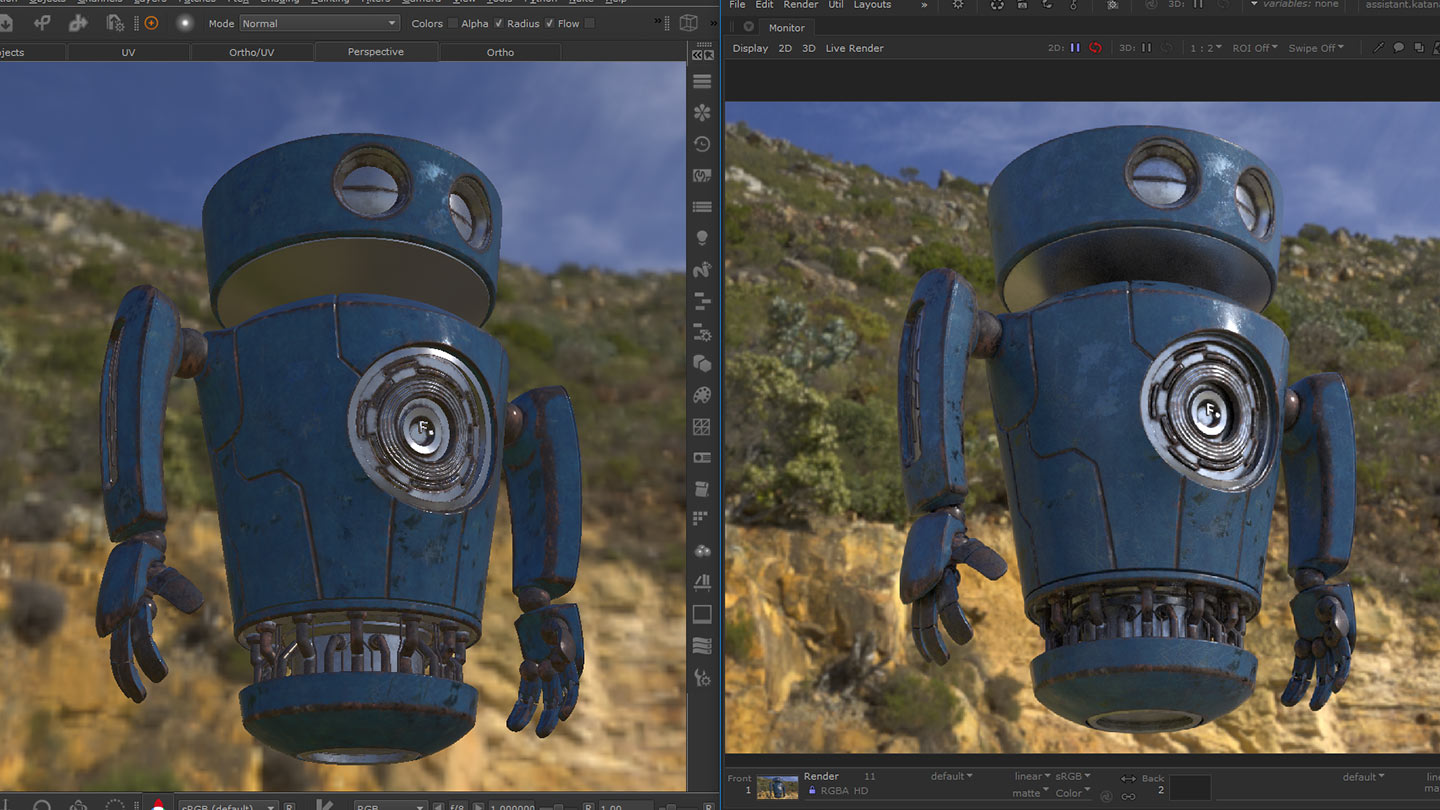Click the wireframe cube icon in Mari toolbar
Image resolution: width=1440 pixels, height=810 pixels.
coord(689,23)
